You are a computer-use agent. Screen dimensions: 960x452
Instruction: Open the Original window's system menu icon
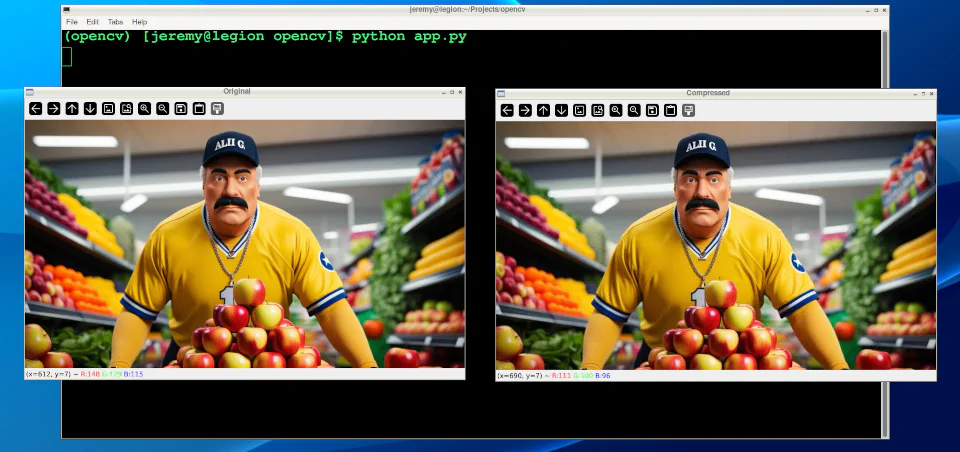[29, 92]
